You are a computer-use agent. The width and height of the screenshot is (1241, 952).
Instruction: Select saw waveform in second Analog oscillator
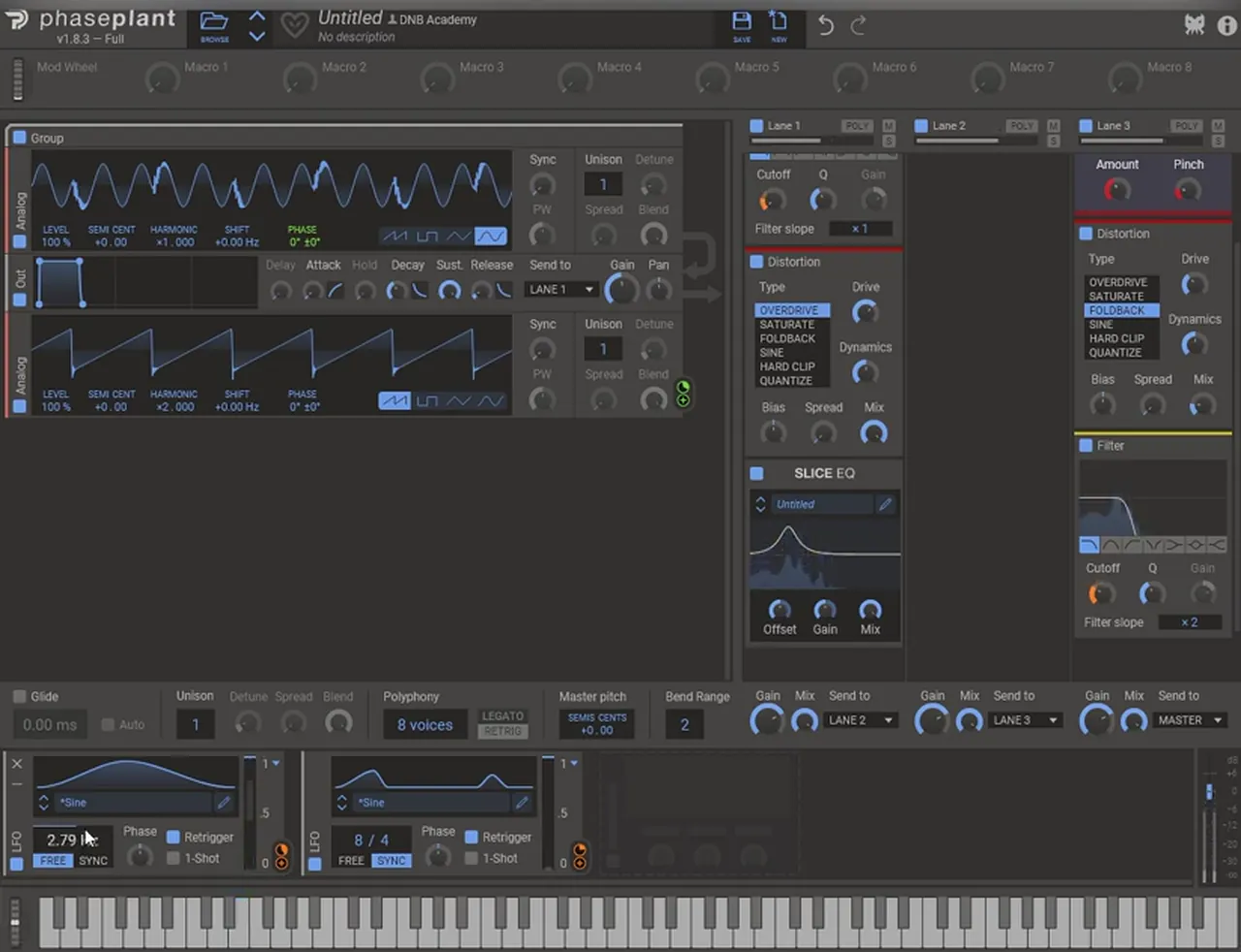click(x=394, y=400)
